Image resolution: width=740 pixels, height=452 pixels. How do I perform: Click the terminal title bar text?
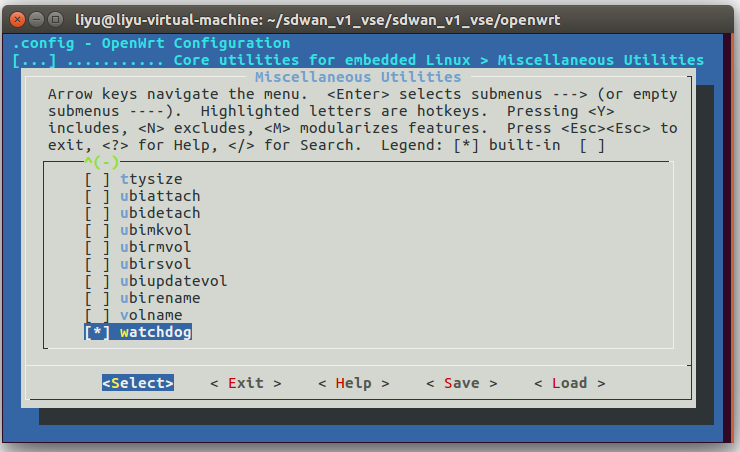[x=318, y=20]
